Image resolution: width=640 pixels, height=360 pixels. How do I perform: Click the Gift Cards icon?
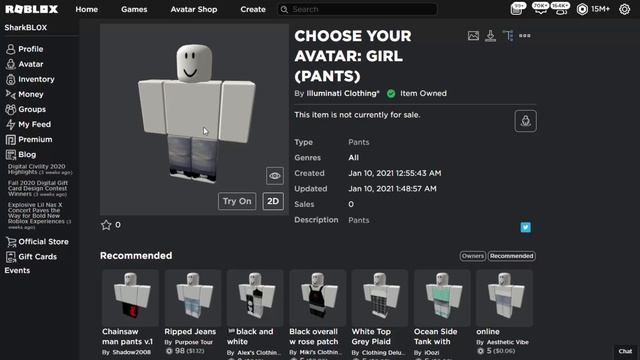(11, 257)
